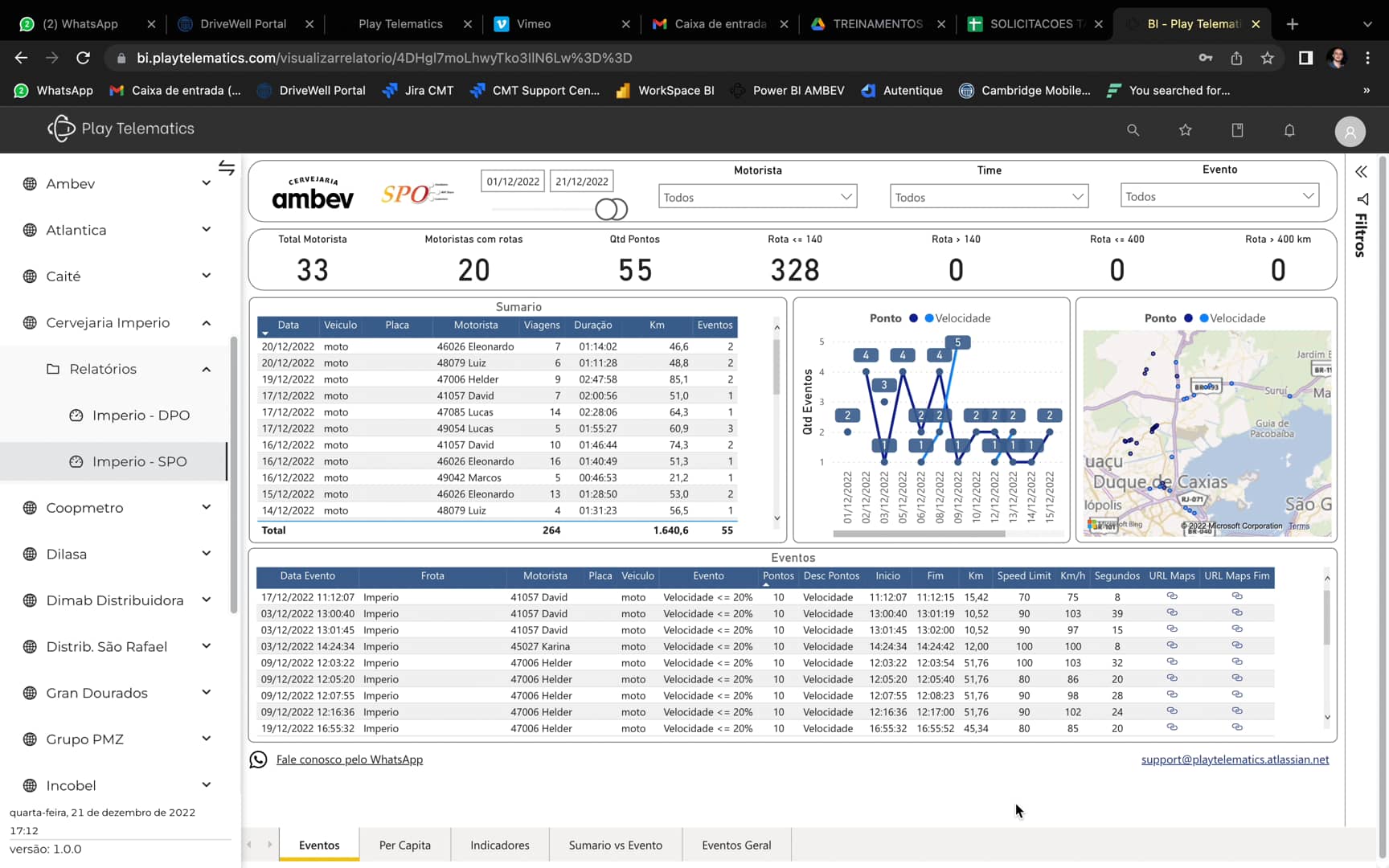Sort Eventos table by Km/h column
1389x868 pixels.
pyautogui.click(x=1072, y=575)
